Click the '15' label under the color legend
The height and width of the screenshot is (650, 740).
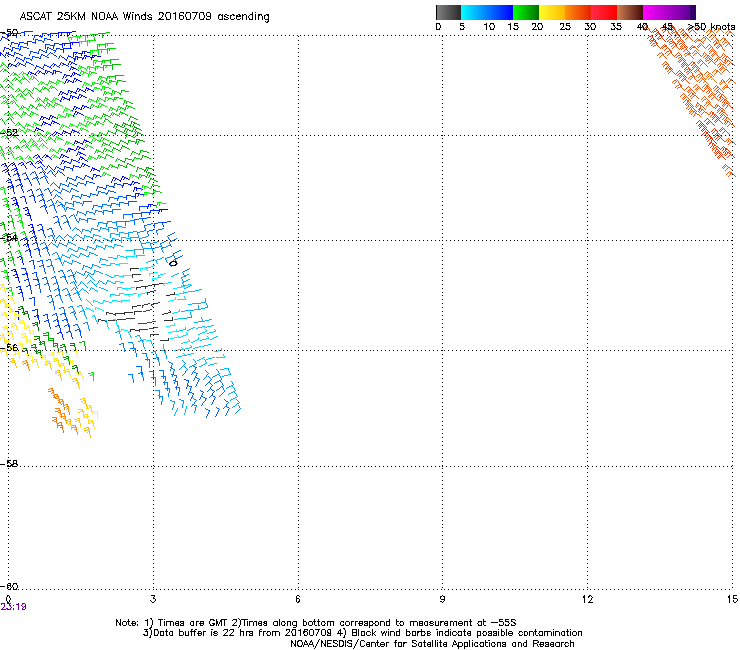tap(513, 27)
